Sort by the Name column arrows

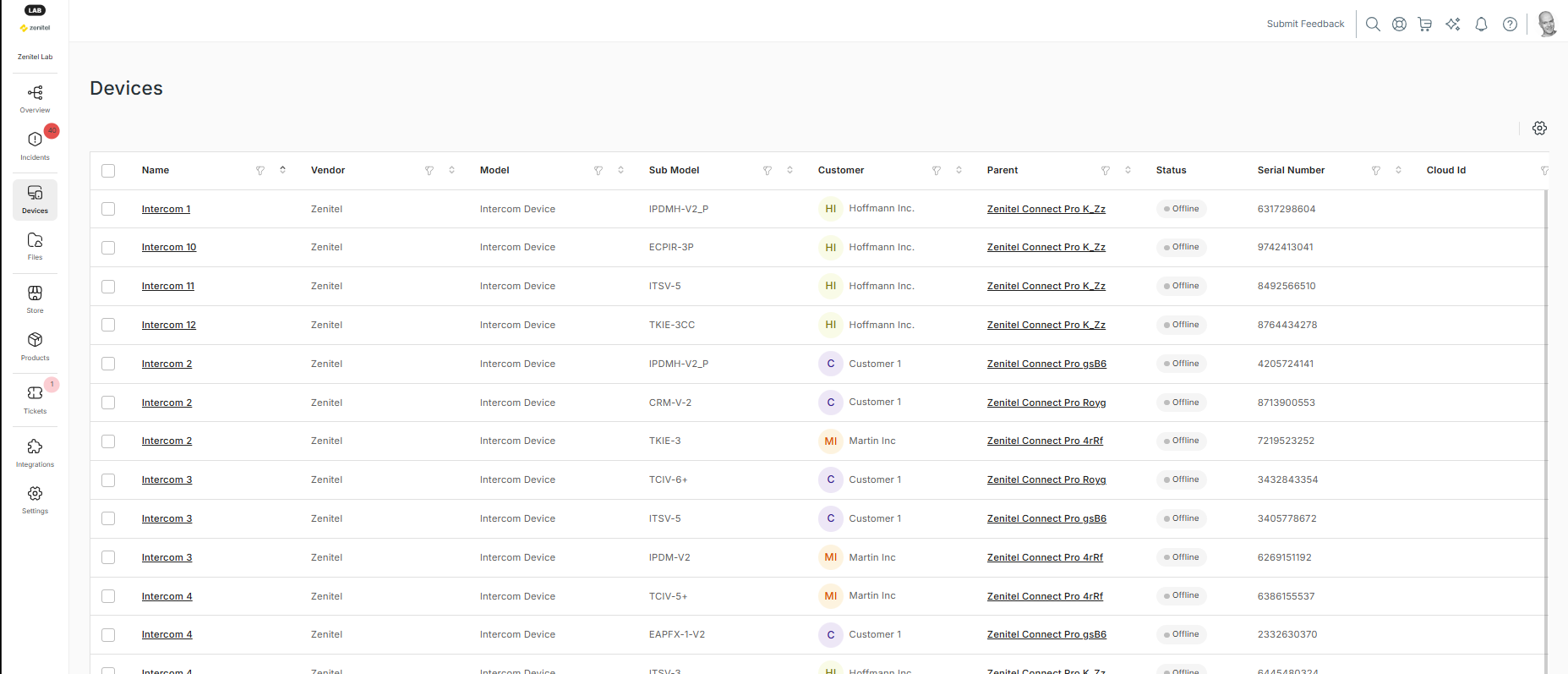pyautogui.click(x=282, y=170)
